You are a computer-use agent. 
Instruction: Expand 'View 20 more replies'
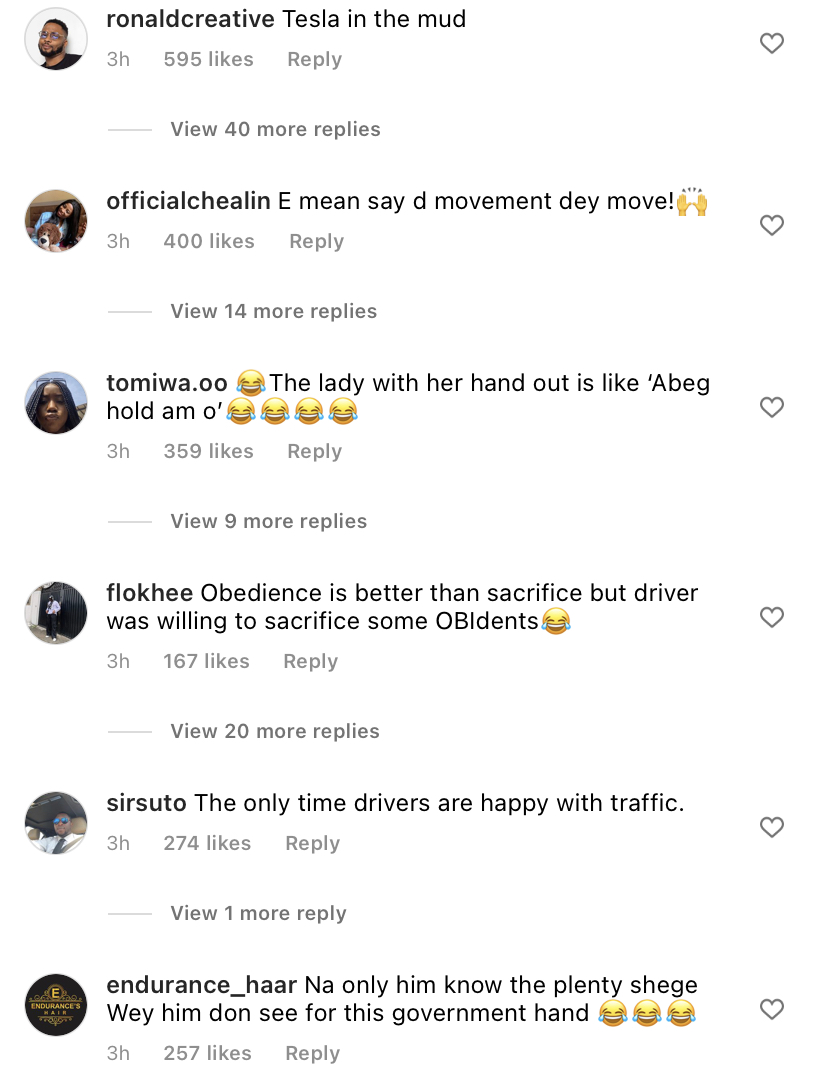274,731
